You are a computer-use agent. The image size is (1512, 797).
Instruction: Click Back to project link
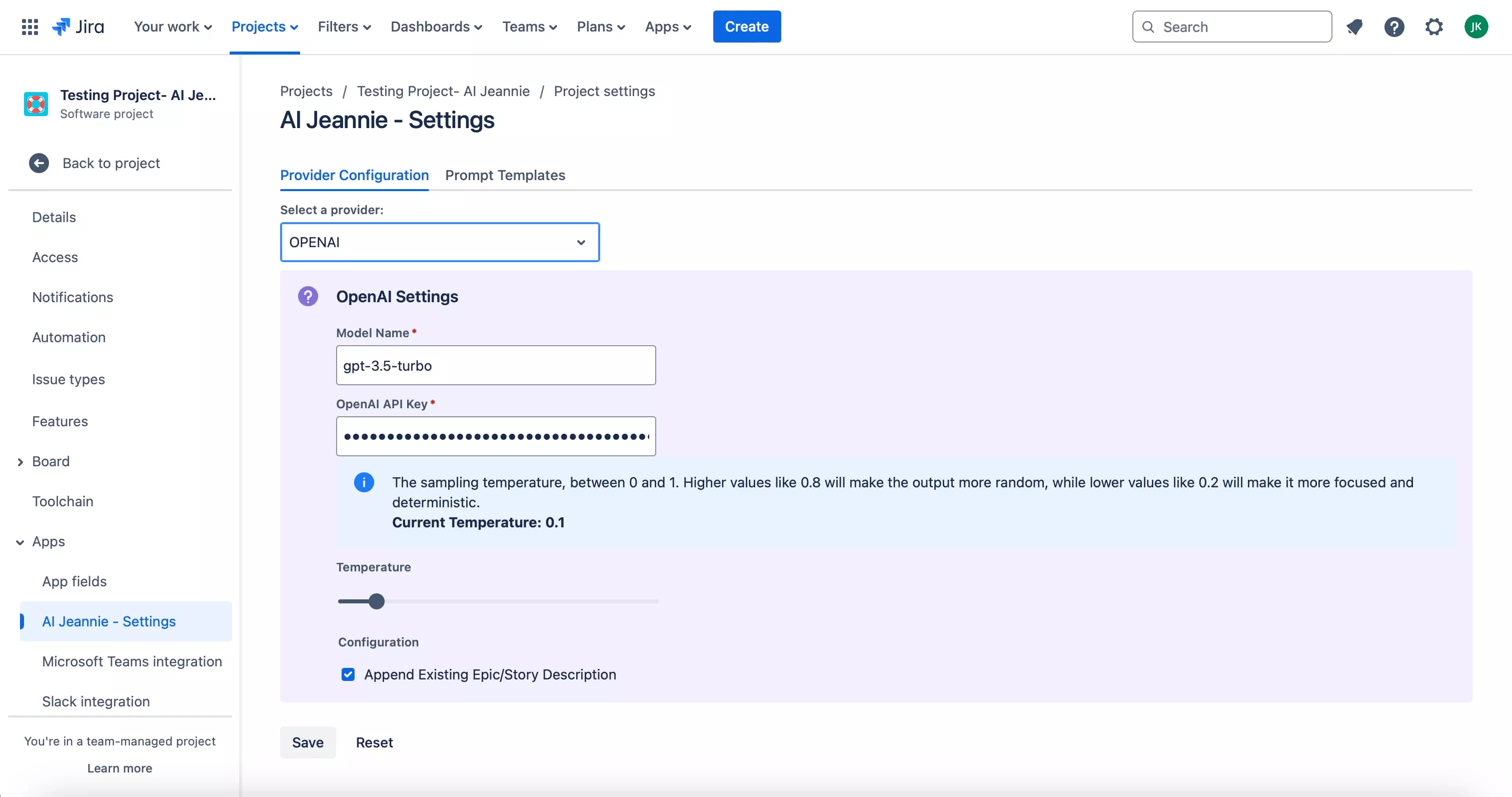[111, 163]
